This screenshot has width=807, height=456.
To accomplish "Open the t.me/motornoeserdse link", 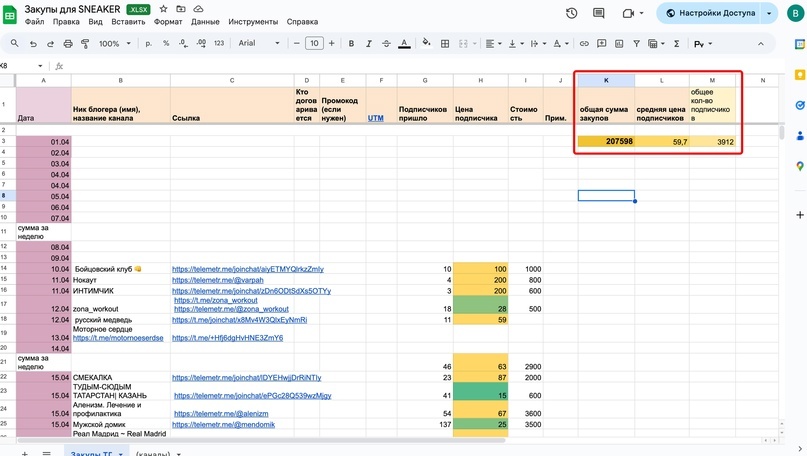I will coord(118,338).
